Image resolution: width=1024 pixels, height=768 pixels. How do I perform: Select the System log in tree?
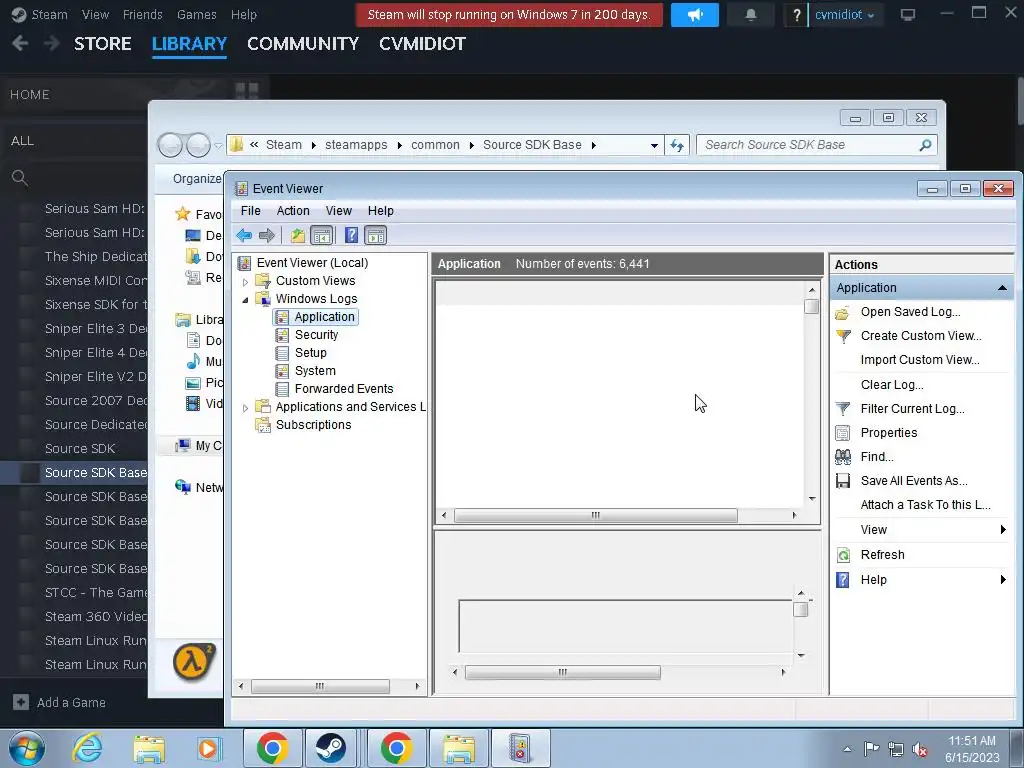coord(315,370)
